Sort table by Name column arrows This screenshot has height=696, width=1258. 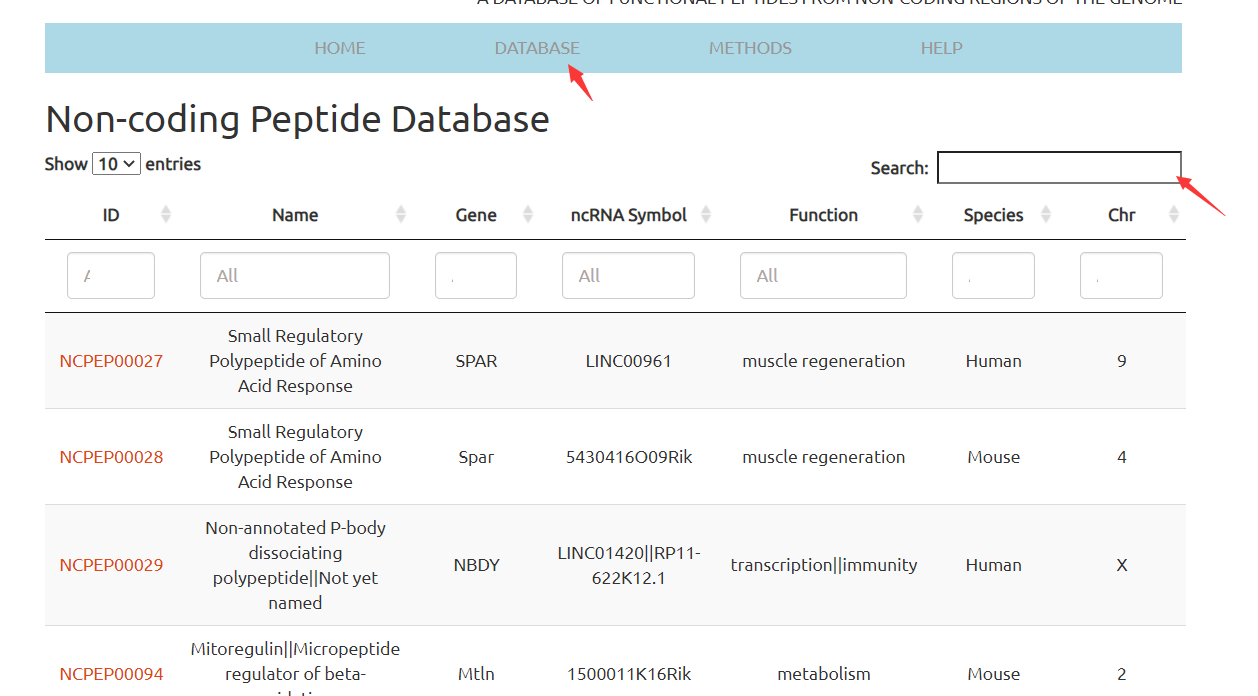tap(401, 214)
